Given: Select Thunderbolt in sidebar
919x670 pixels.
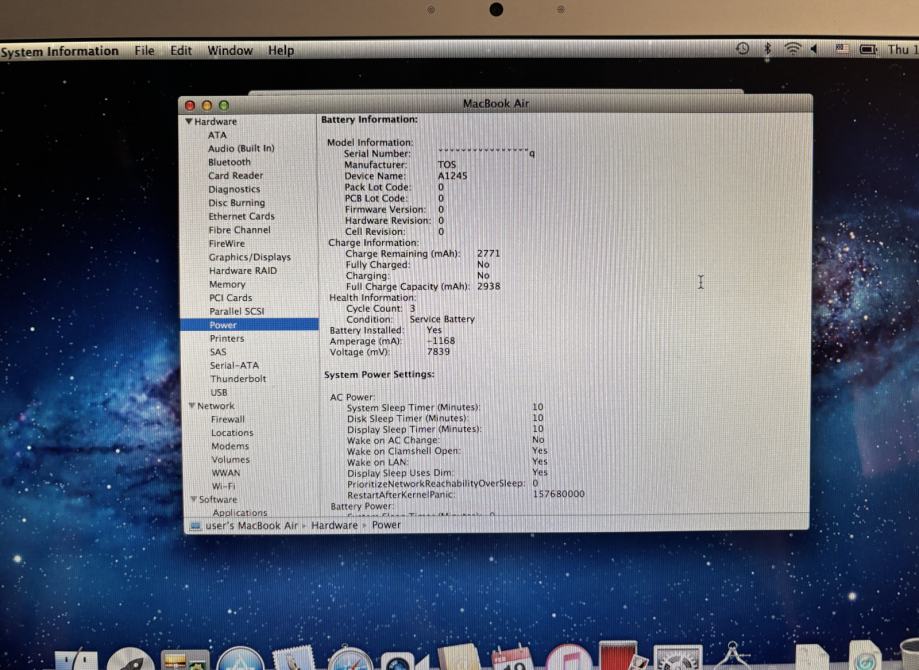Looking at the screenshot, I should point(238,379).
